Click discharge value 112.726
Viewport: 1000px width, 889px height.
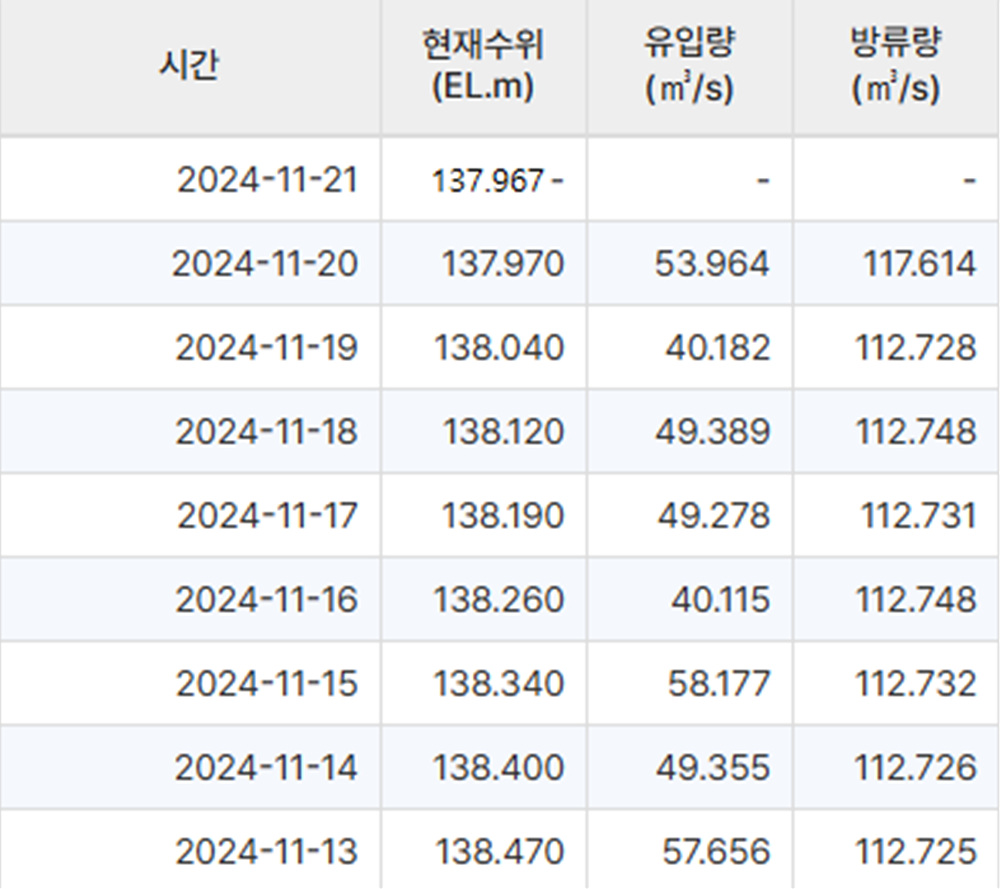click(916, 768)
